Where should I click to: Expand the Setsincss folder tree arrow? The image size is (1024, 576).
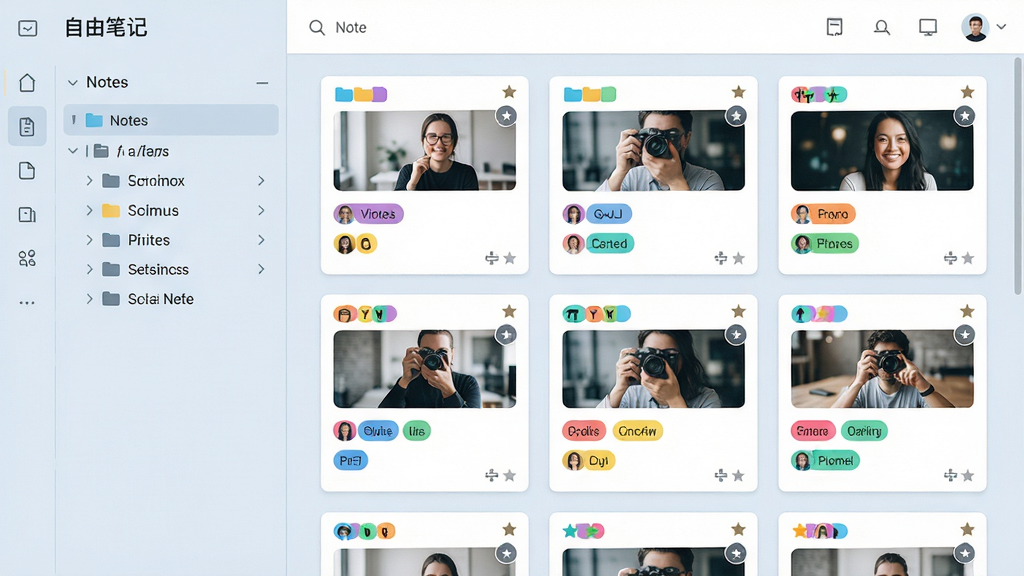pyautogui.click(x=89, y=269)
